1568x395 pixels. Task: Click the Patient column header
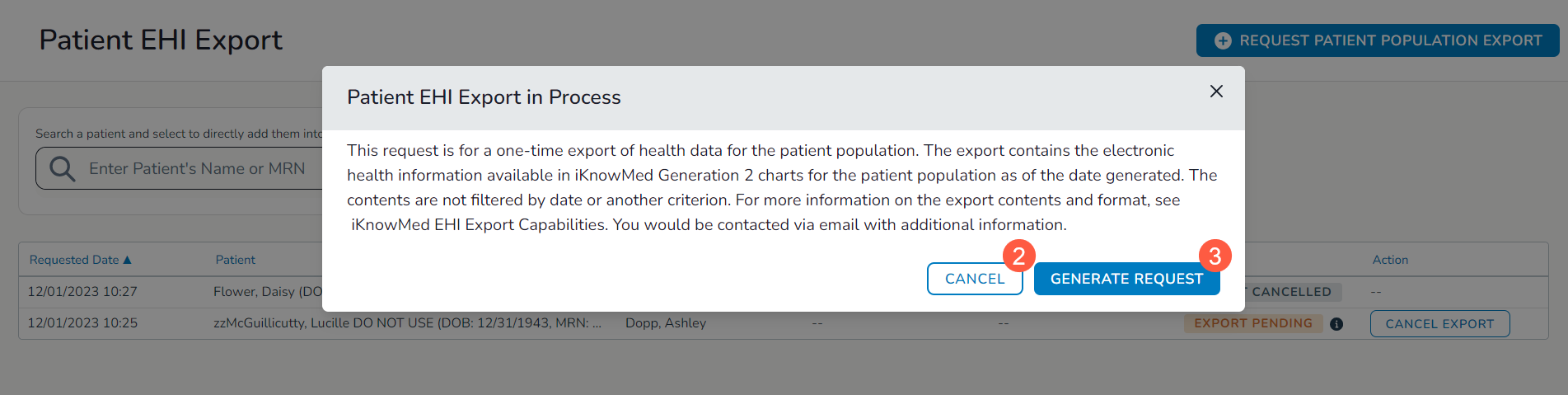[236, 260]
